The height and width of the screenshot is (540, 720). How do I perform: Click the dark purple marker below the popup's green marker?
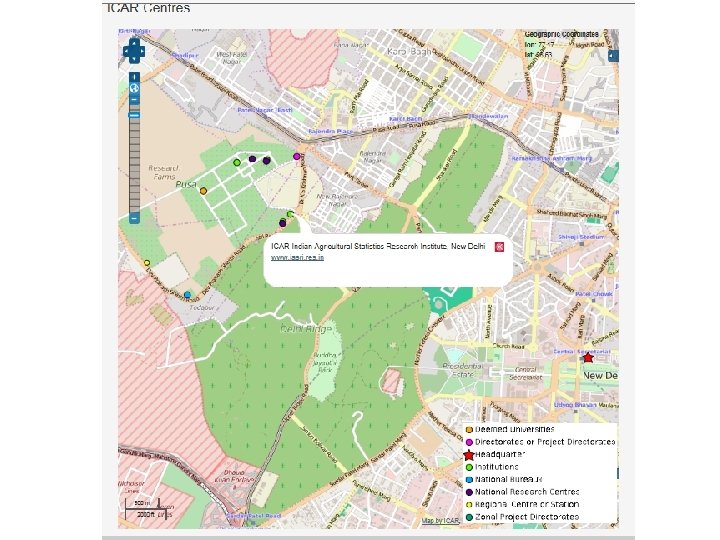[282, 224]
